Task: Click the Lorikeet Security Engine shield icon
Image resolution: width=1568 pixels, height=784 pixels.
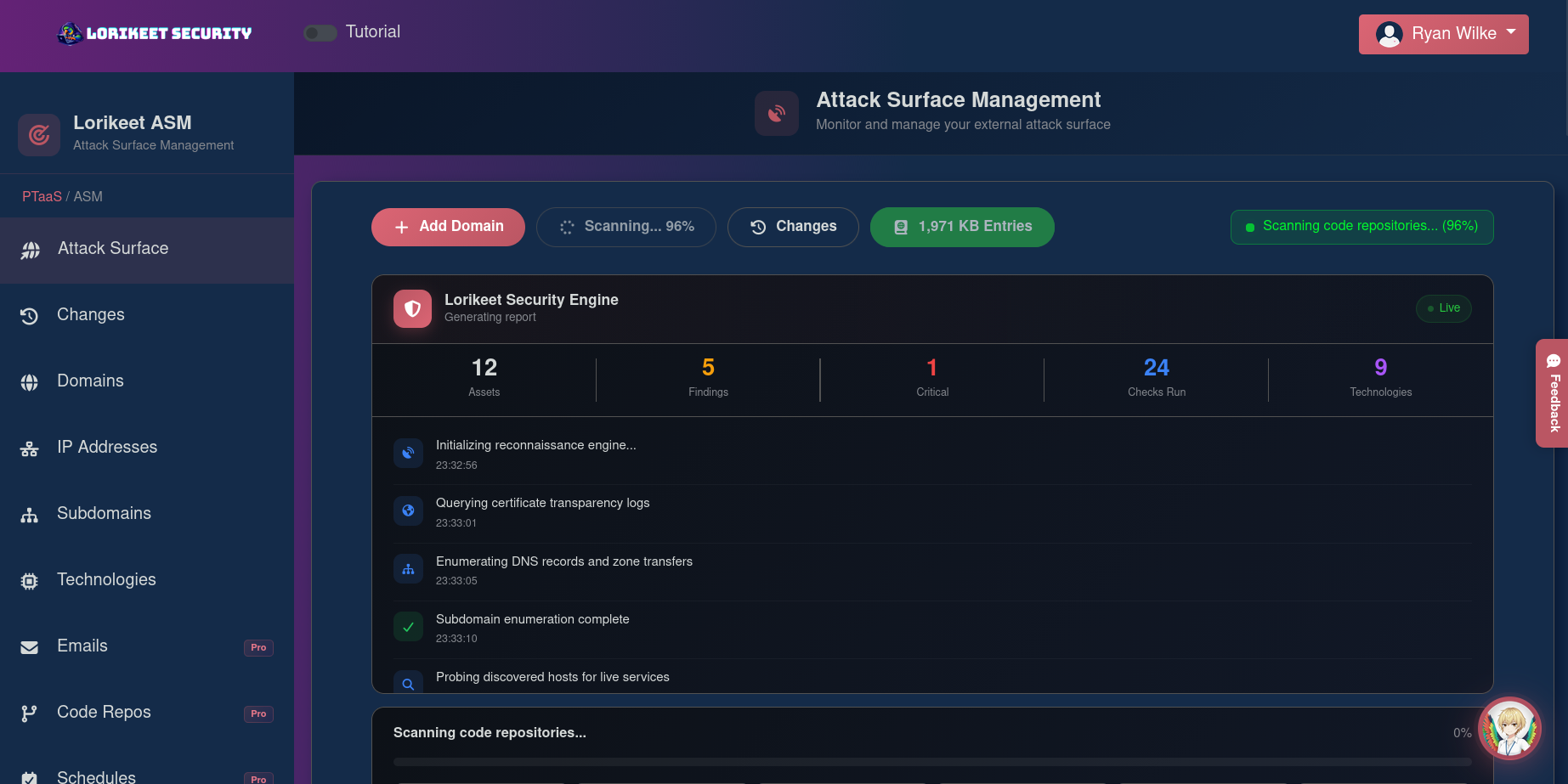Action: (x=412, y=308)
